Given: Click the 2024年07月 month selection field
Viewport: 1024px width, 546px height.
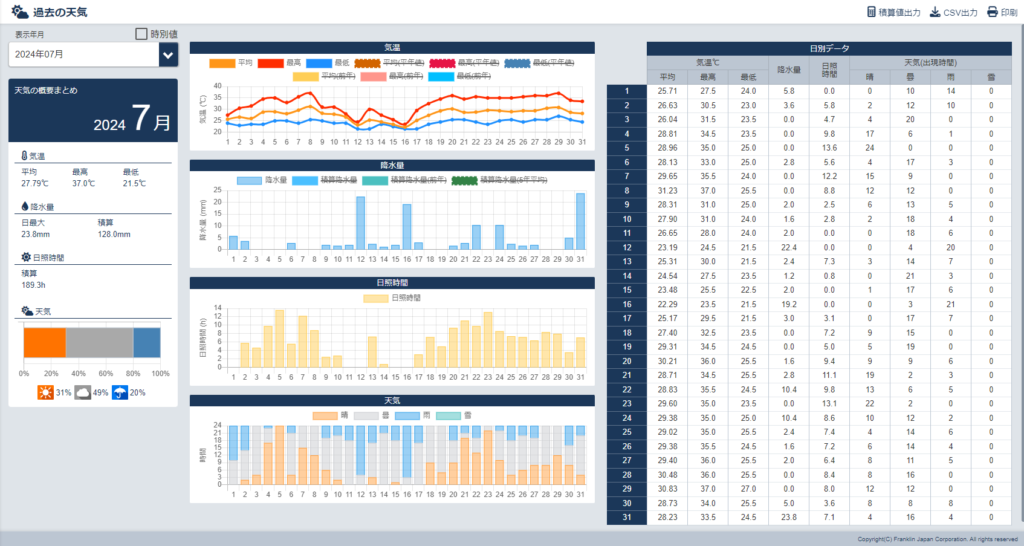Looking at the screenshot, I should point(82,54).
